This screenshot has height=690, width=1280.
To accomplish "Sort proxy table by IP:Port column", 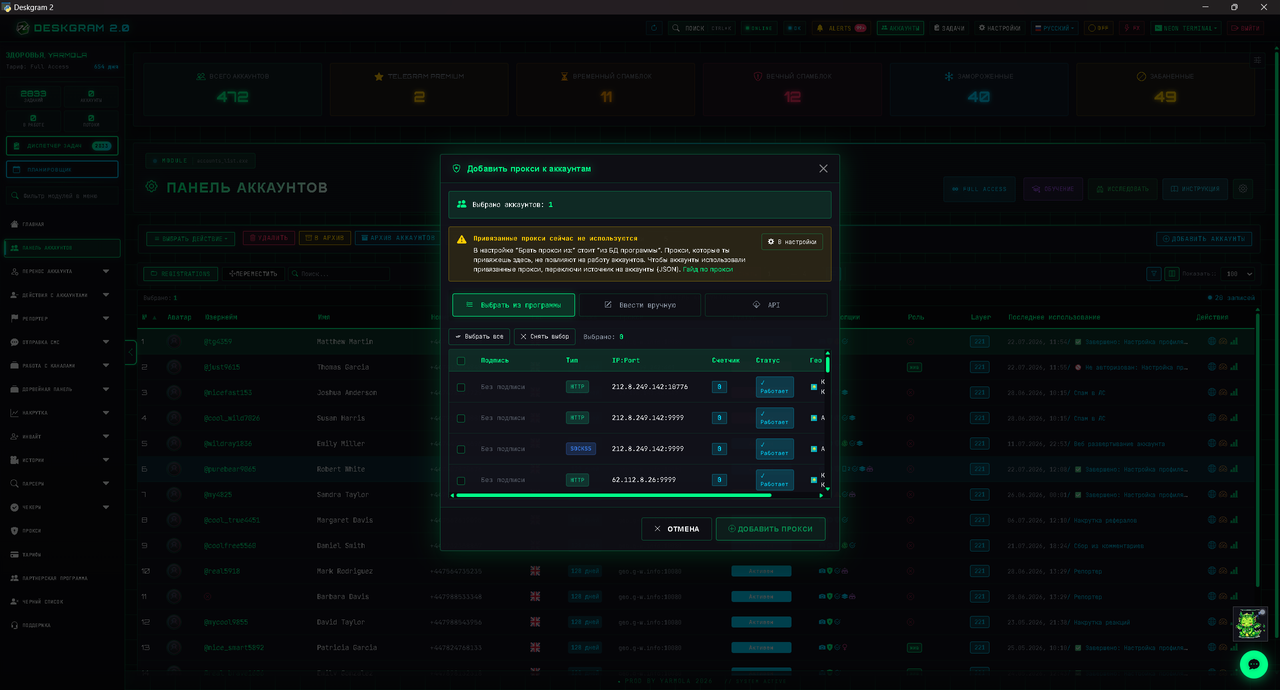I will click(626, 361).
